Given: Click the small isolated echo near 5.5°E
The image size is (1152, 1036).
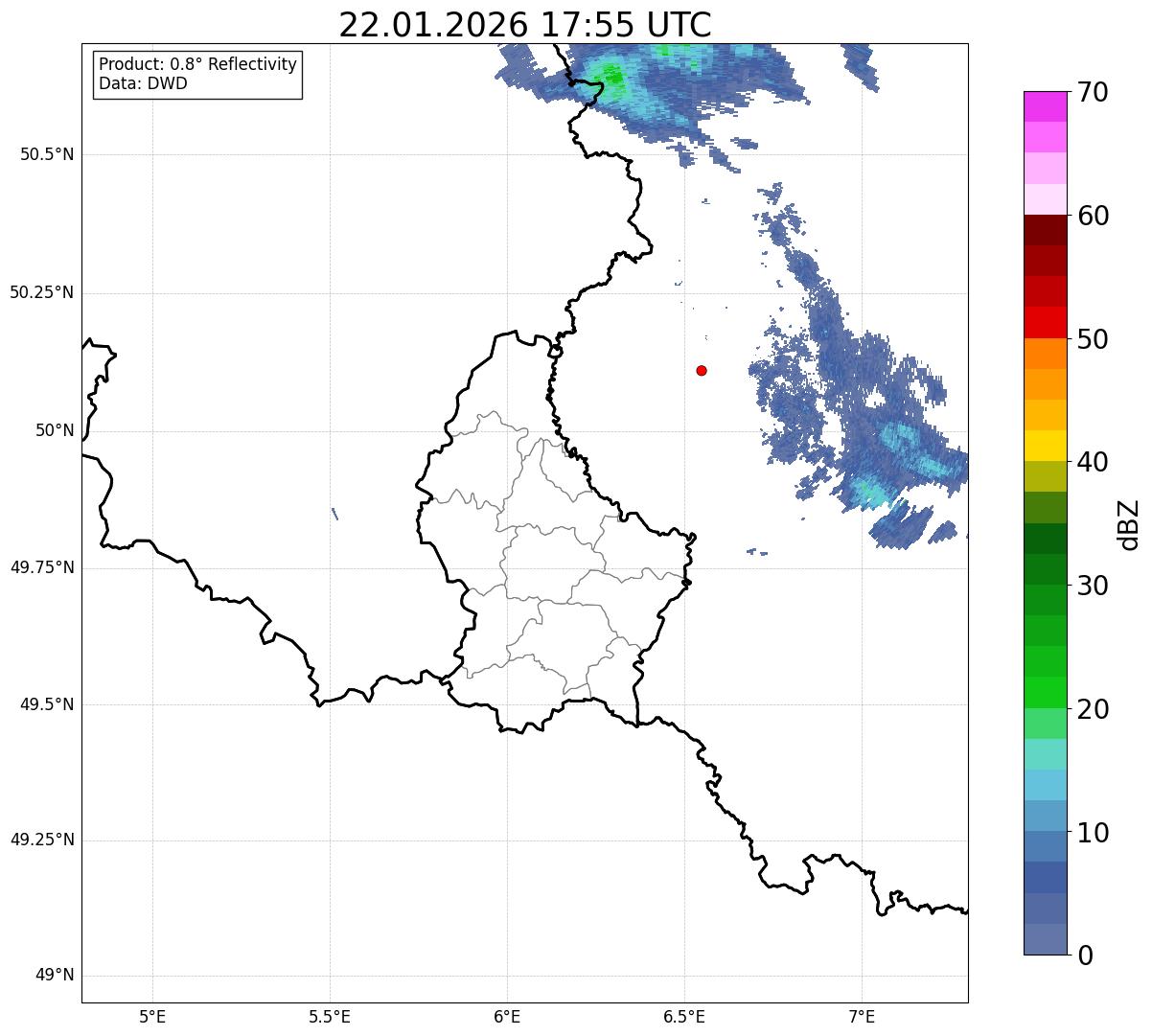Looking at the screenshot, I should [334, 513].
